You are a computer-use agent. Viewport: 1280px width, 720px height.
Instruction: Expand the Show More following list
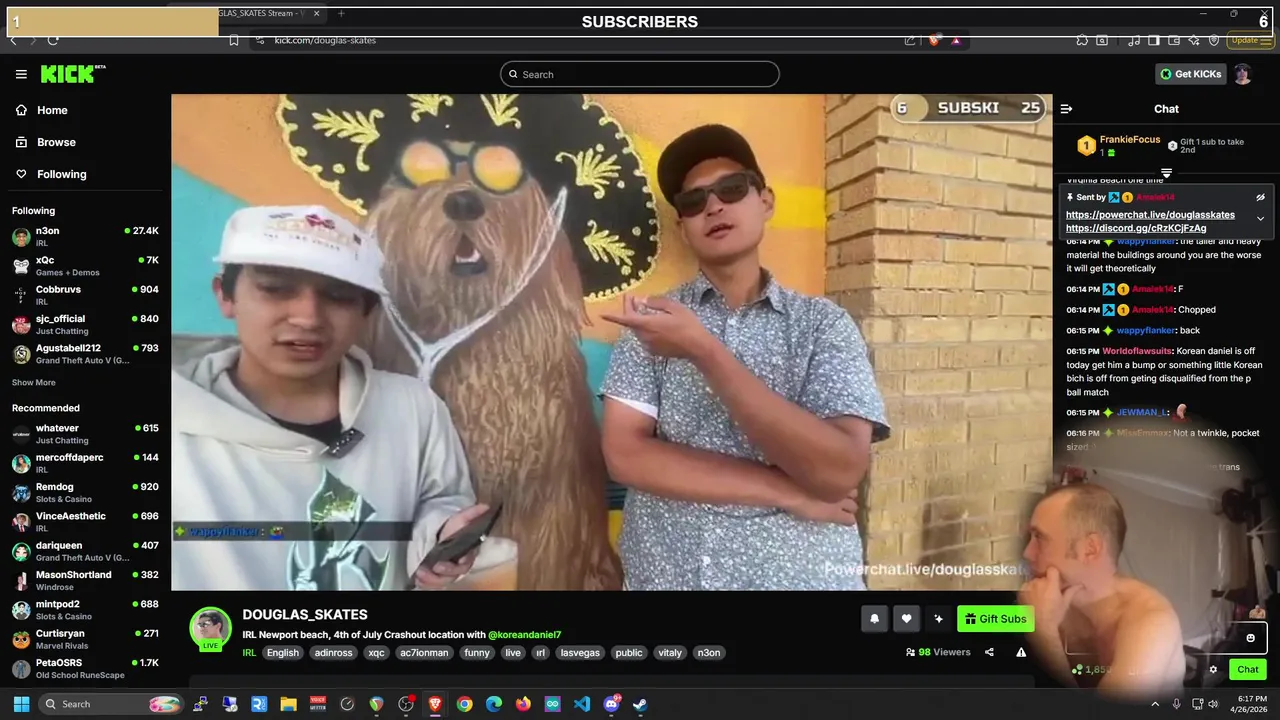pos(34,383)
